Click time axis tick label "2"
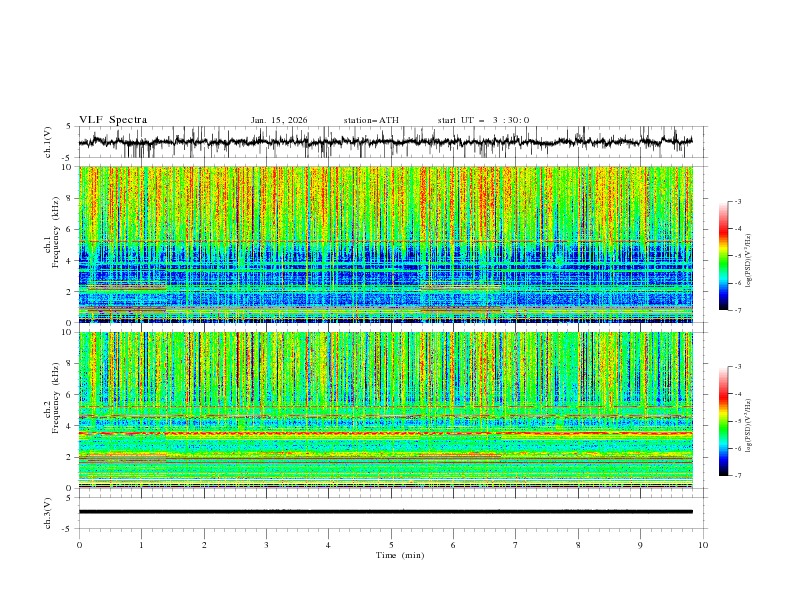The image size is (792, 612). 204,545
